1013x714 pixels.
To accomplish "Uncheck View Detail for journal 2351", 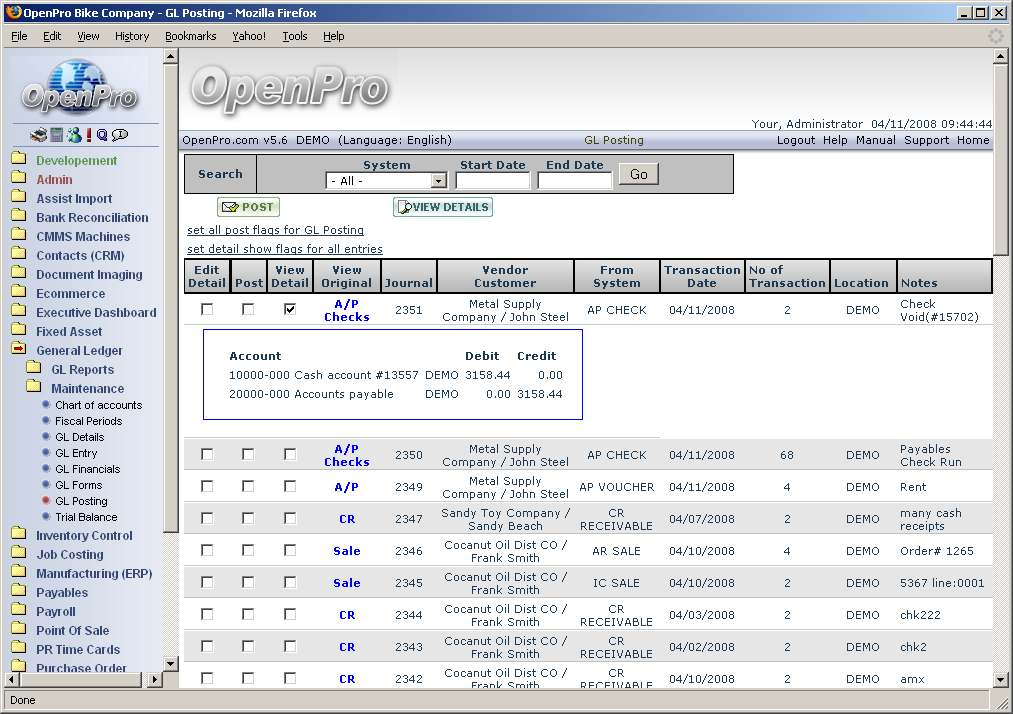I will click(290, 310).
